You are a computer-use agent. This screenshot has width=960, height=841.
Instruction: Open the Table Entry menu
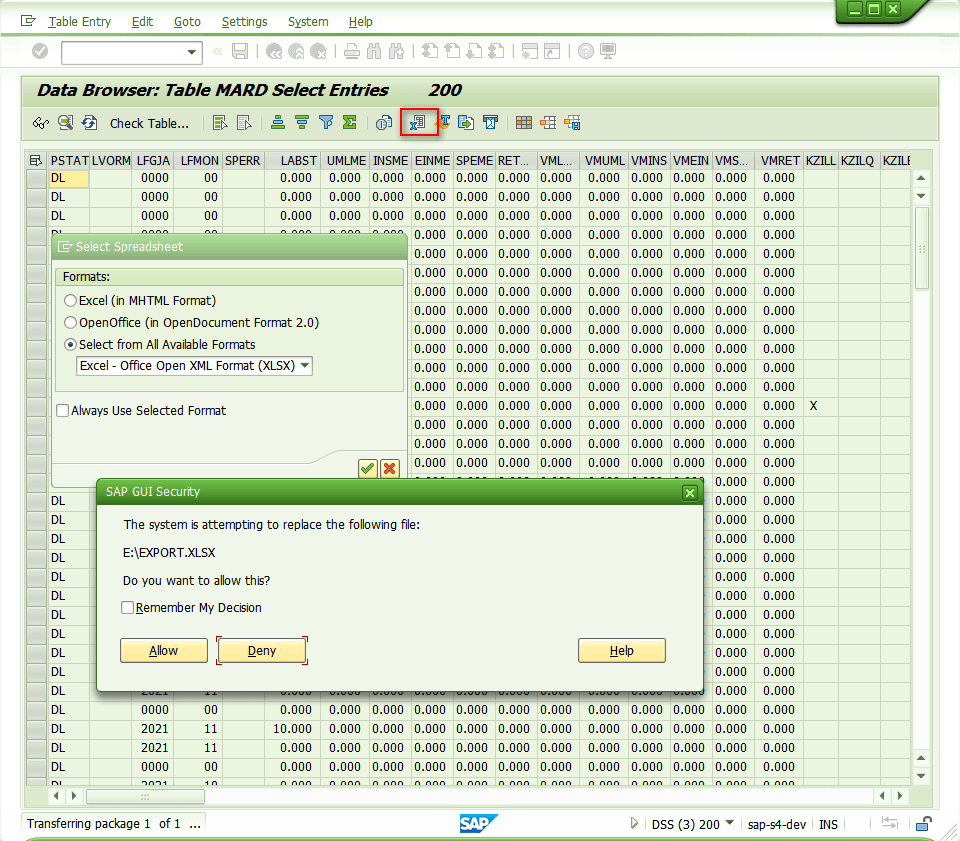point(79,22)
